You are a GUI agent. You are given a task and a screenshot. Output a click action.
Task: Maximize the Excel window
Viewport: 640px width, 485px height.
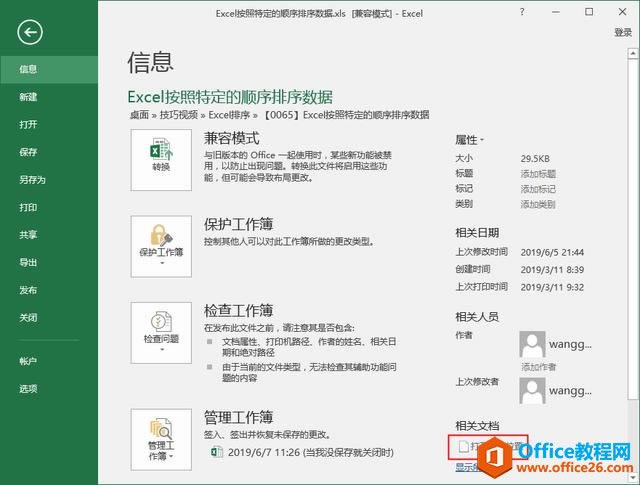589,12
